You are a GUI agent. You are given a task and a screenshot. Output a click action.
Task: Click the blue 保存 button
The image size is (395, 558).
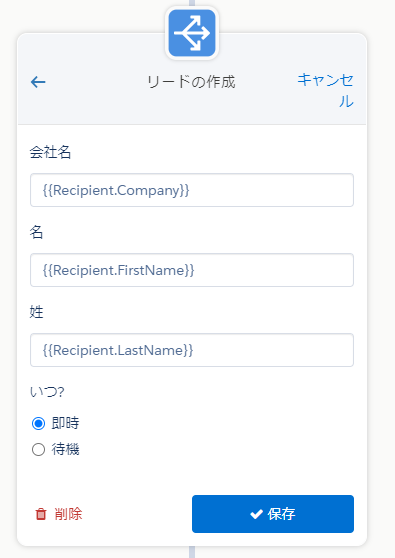click(x=273, y=514)
